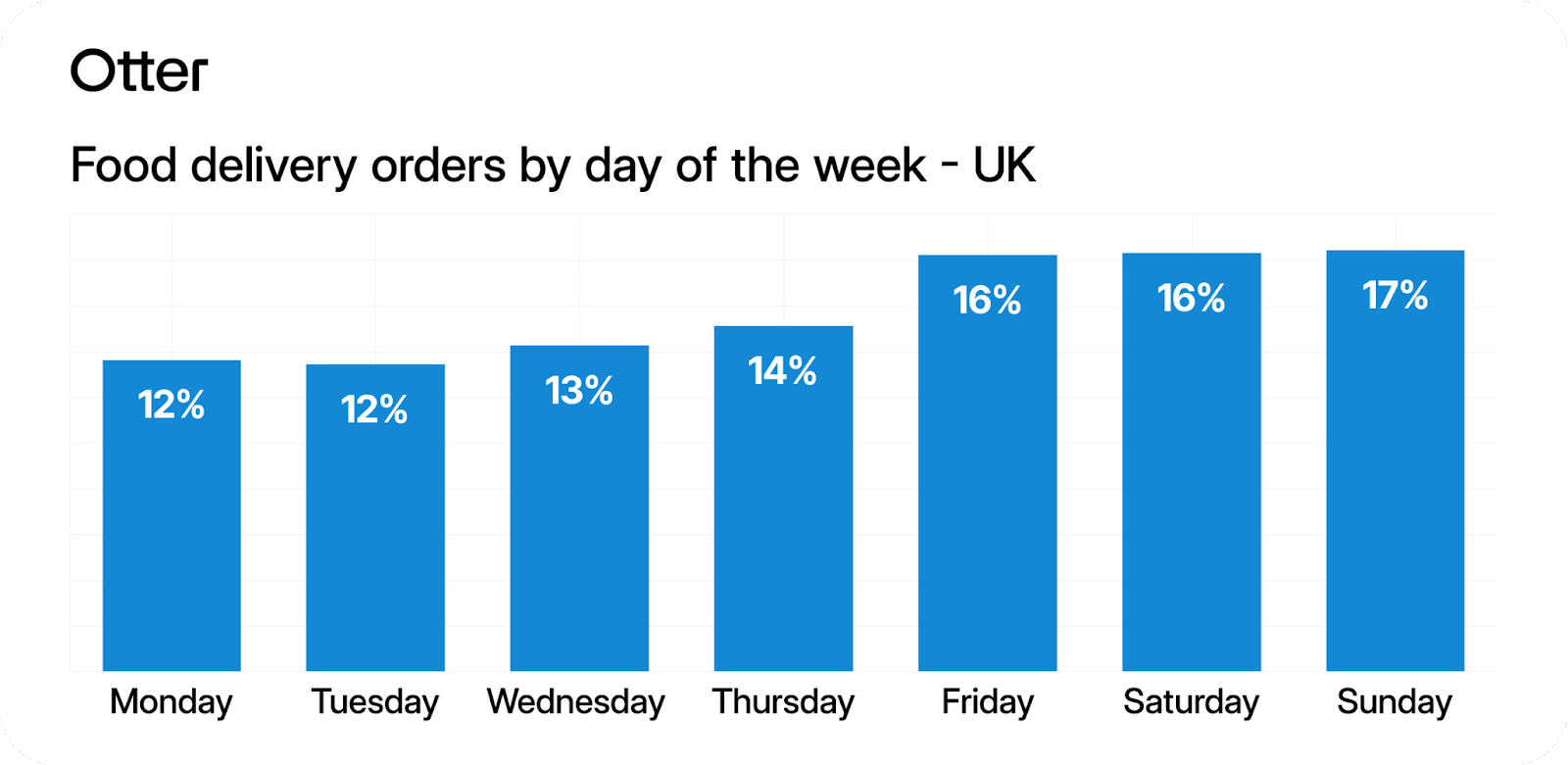1568x765 pixels.
Task: Click the 17% value label
Action: (1396, 296)
